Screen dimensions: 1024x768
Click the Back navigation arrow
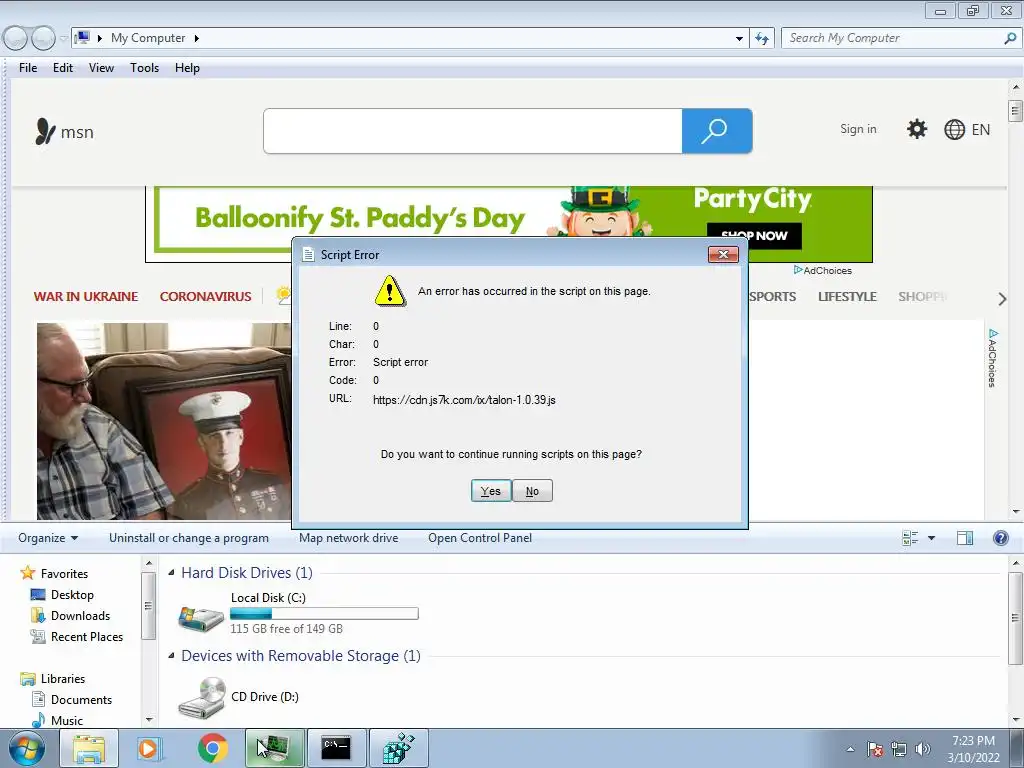tap(15, 38)
